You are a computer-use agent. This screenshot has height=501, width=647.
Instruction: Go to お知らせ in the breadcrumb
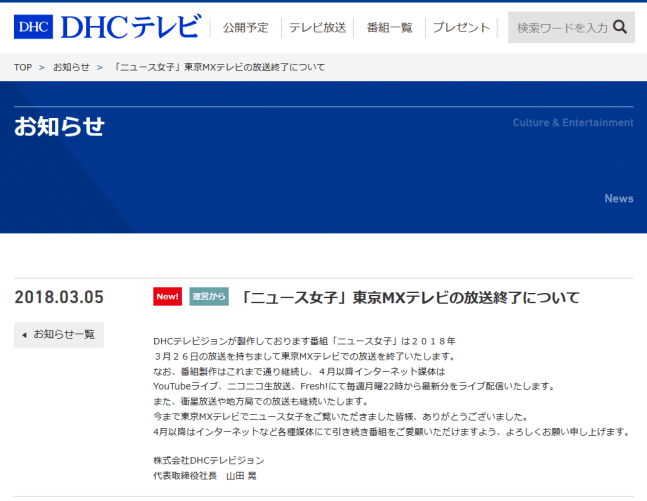[x=71, y=67]
